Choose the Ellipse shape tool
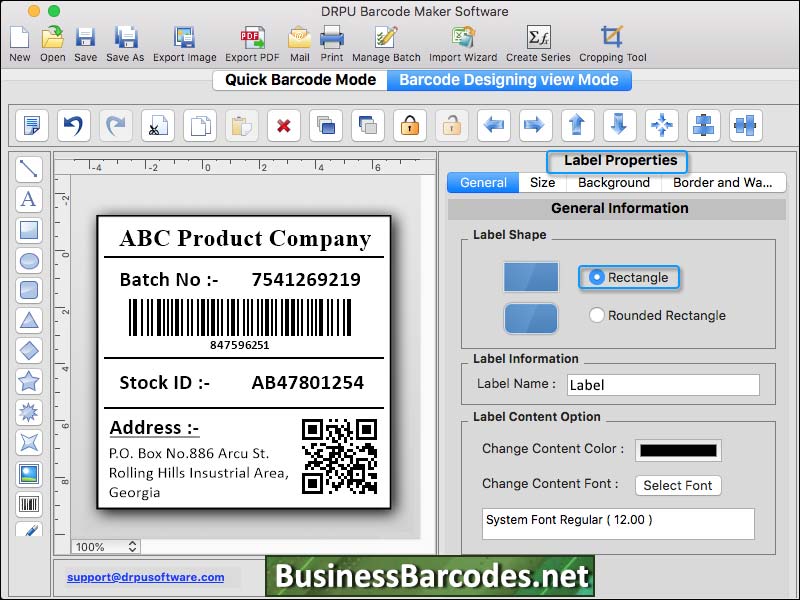 point(28,259)
